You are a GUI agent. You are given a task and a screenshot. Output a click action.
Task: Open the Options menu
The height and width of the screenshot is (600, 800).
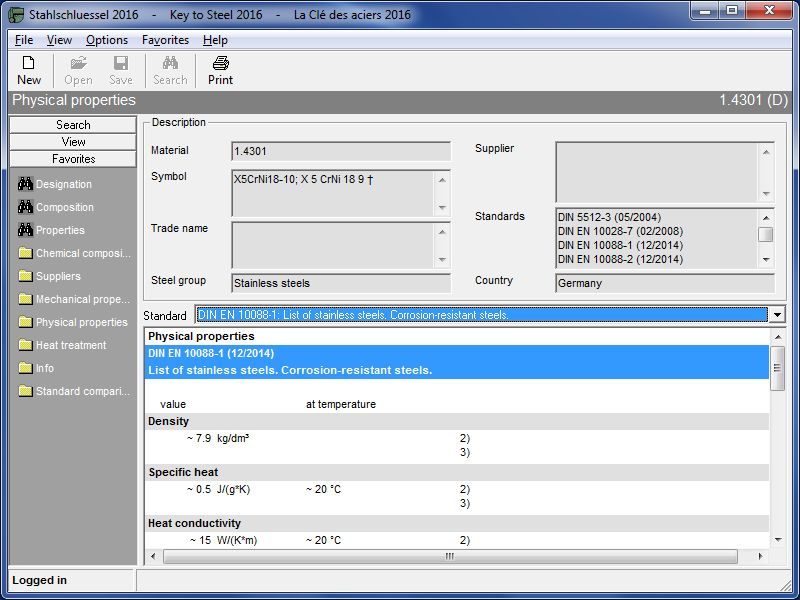(x=107, y=40)
